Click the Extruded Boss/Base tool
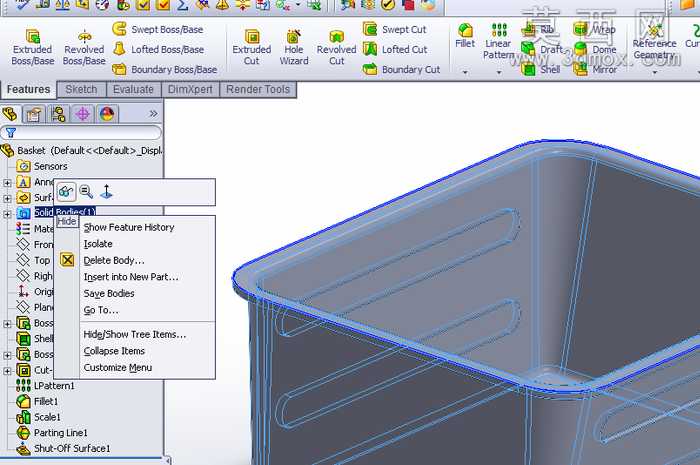 tap(33, 47)
